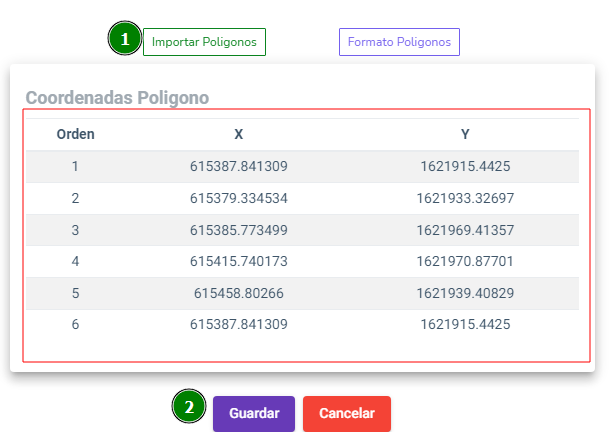Click the green step 1 marker
This screenshot has height=443, width=616.
tap(125, 38)
